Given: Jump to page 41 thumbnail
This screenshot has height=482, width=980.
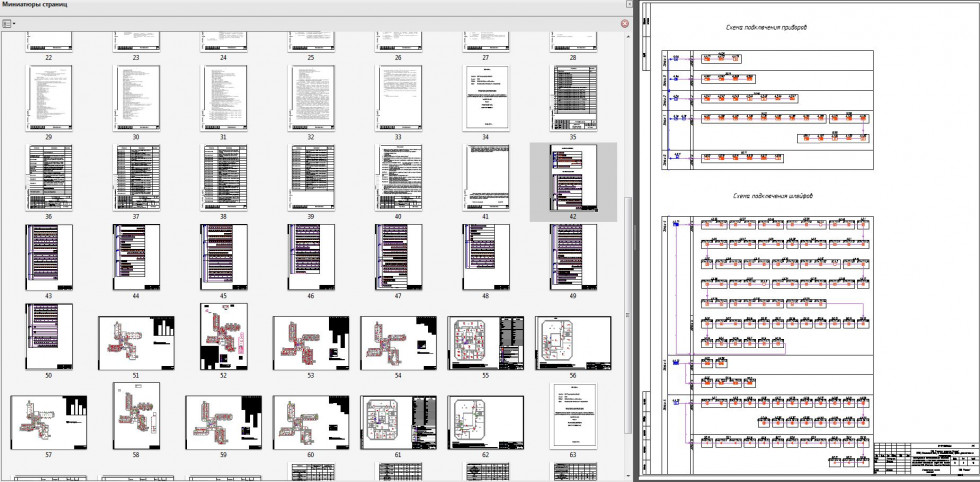Looking at the screenshot, I should point(485,178).
